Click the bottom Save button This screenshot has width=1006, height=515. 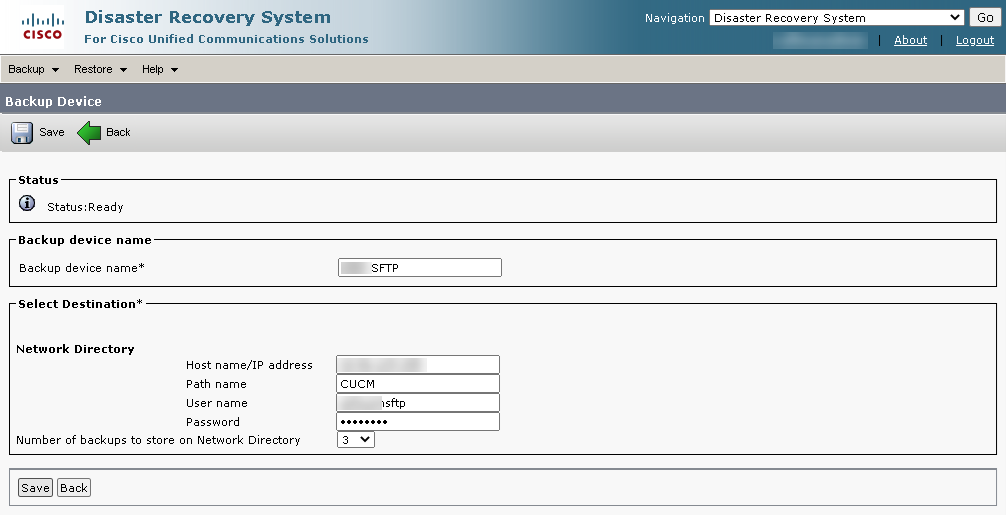(35, 488)
